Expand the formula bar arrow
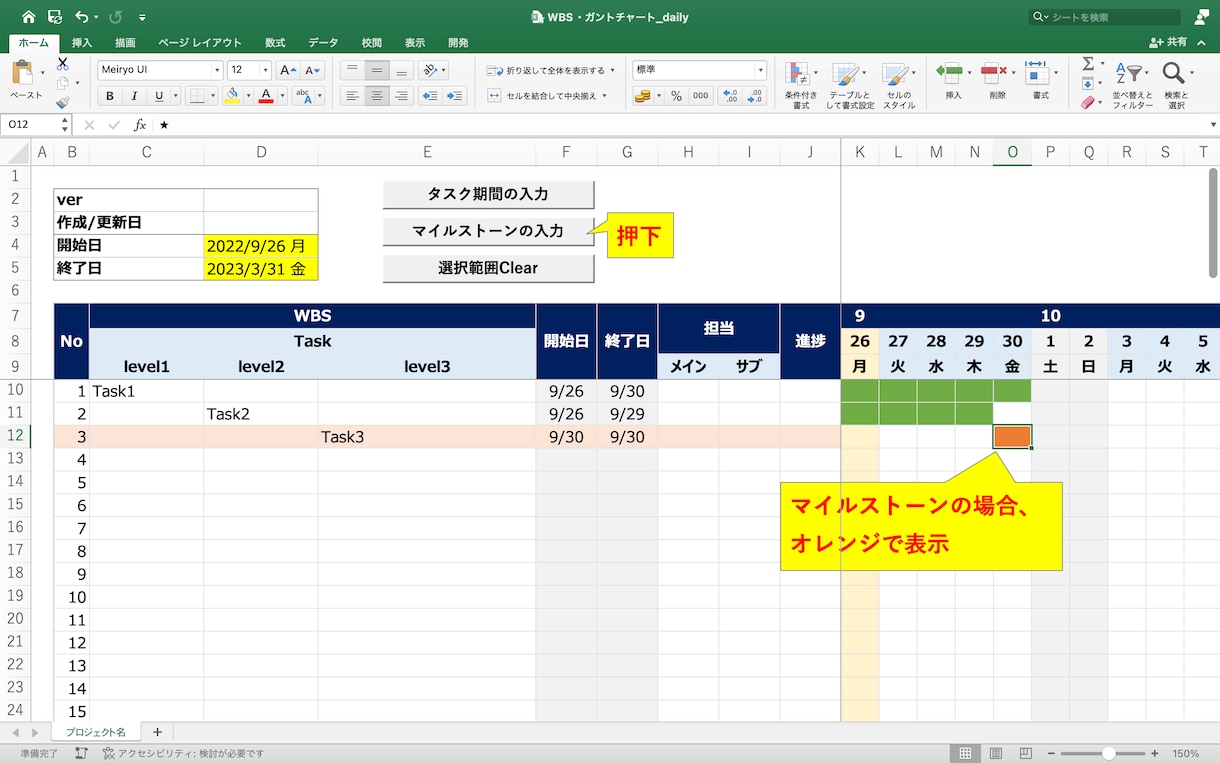 [x=1211, y=125]
